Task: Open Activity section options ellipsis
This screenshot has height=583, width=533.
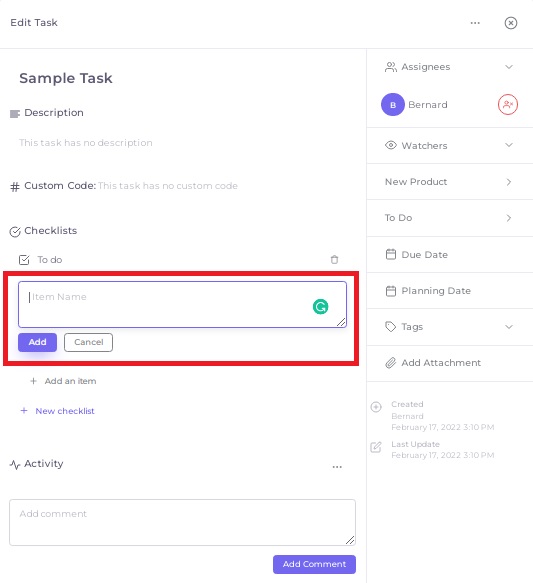Action: [337, 467]
